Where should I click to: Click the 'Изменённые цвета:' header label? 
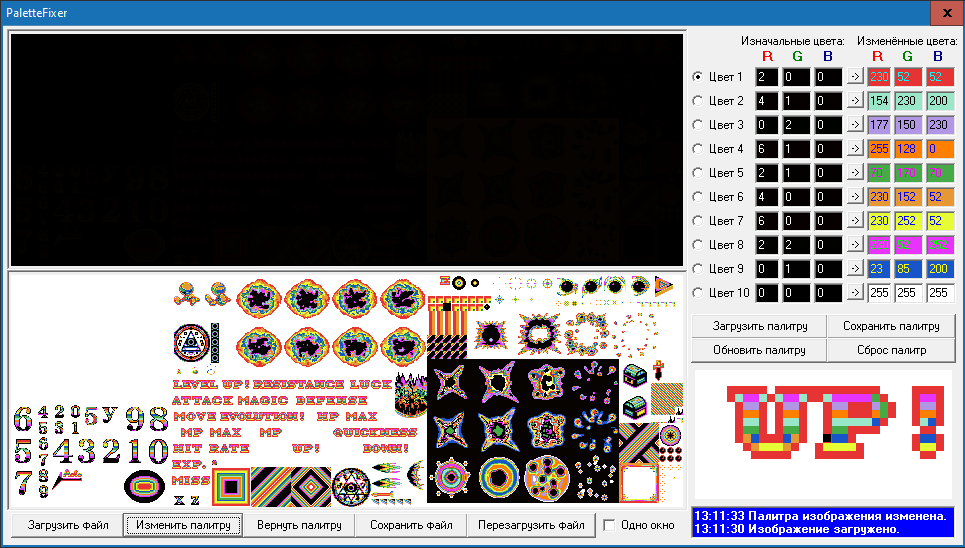(x=907, y=42)
